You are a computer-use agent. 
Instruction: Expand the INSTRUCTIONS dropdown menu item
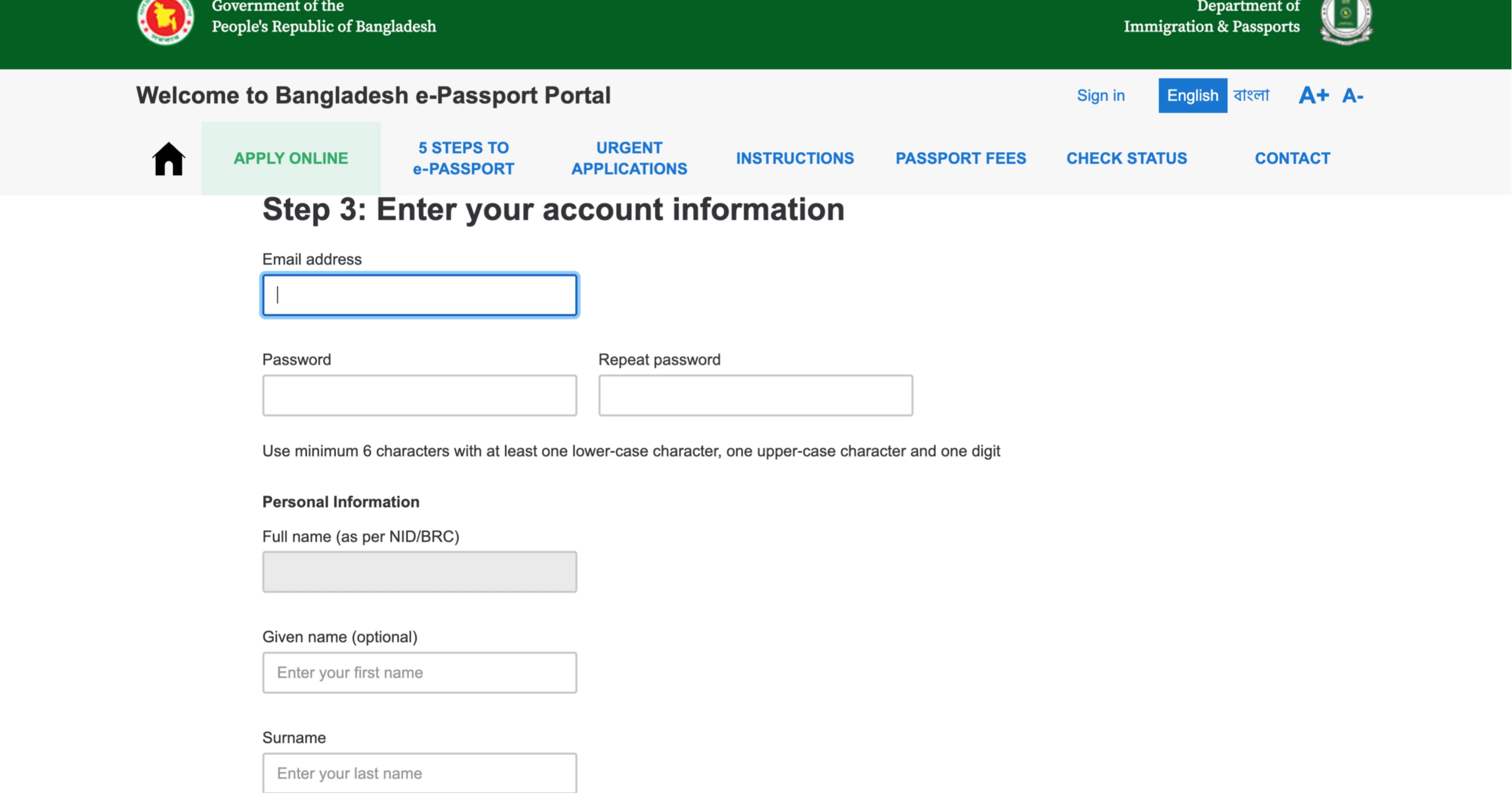[x=795, y=158]
